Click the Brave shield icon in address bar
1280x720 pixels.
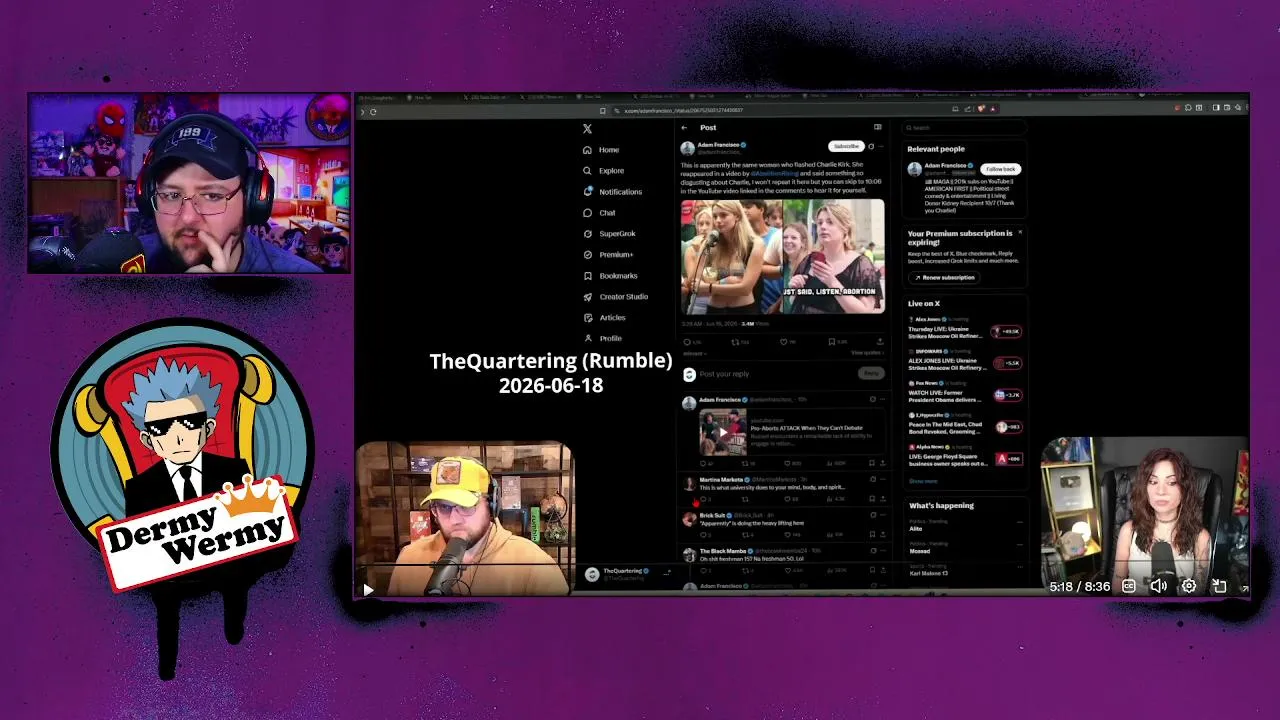(x=981, y=109)
